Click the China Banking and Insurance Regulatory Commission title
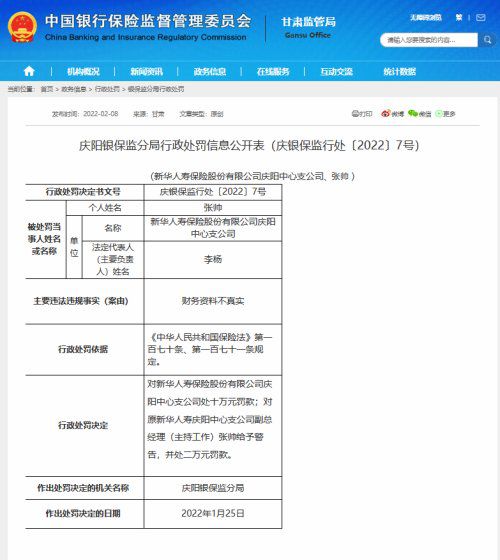 (x=146, y=37)
